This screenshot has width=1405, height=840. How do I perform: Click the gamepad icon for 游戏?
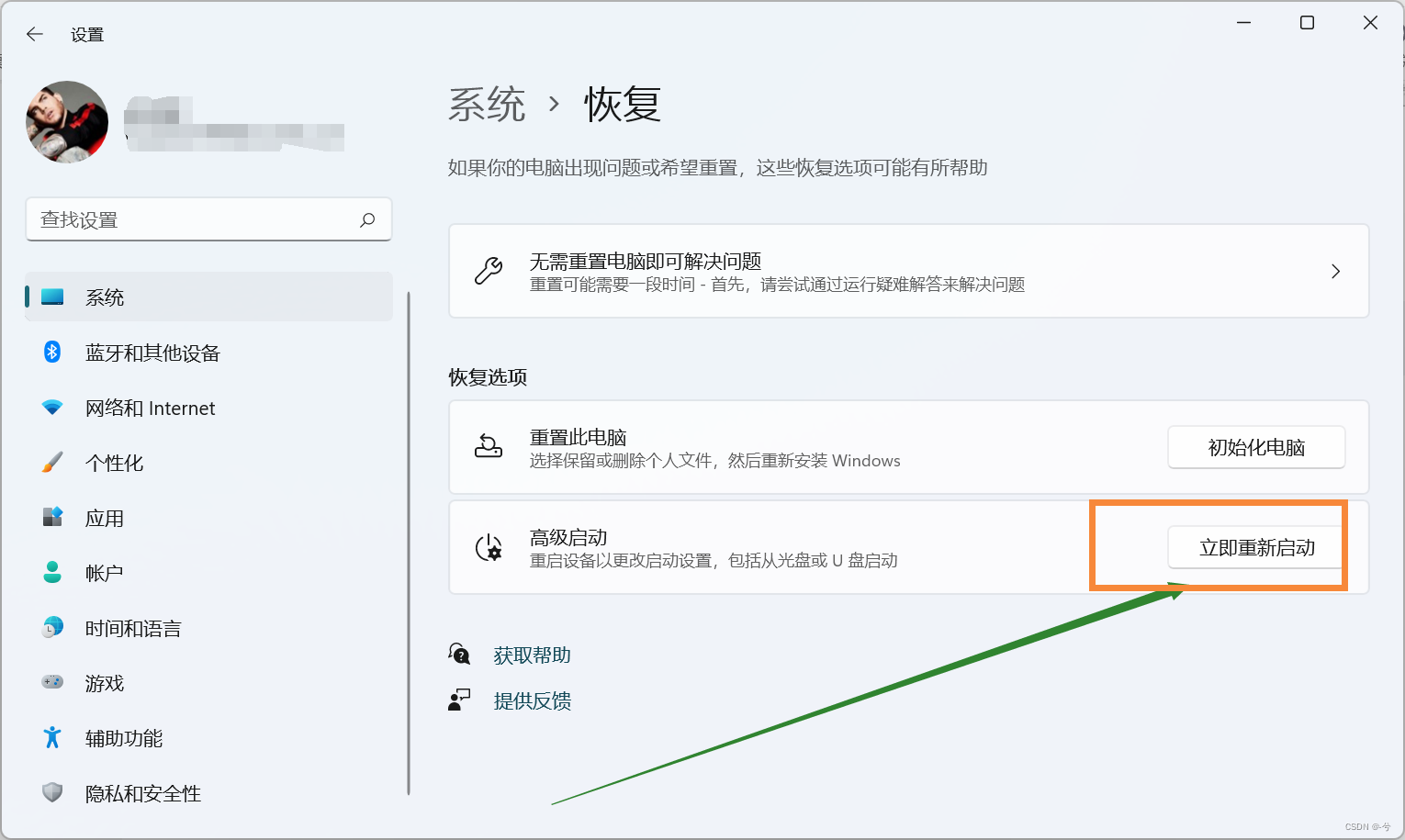(x=52, y=682)
